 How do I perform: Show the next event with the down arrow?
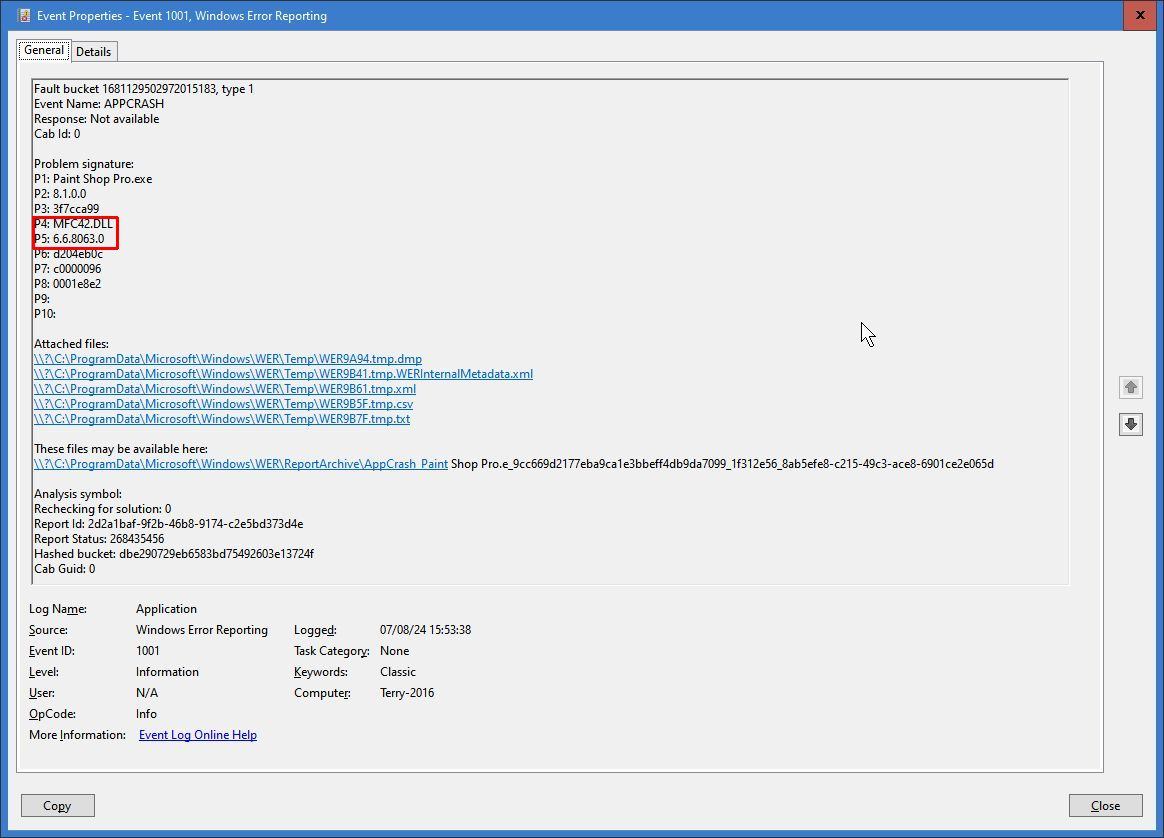click(x=1131, y=425)
